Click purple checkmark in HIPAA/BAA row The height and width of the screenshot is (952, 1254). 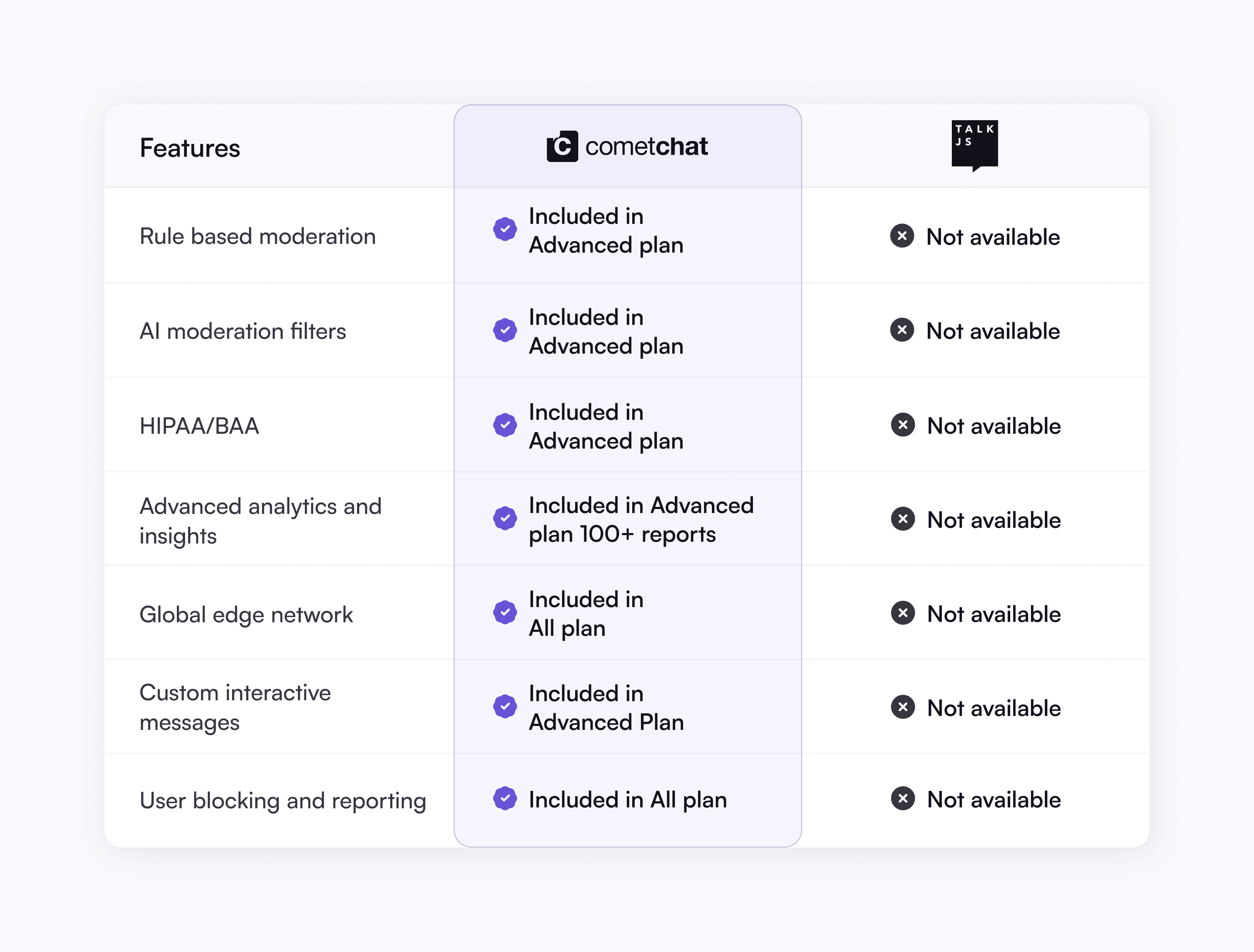505,425
